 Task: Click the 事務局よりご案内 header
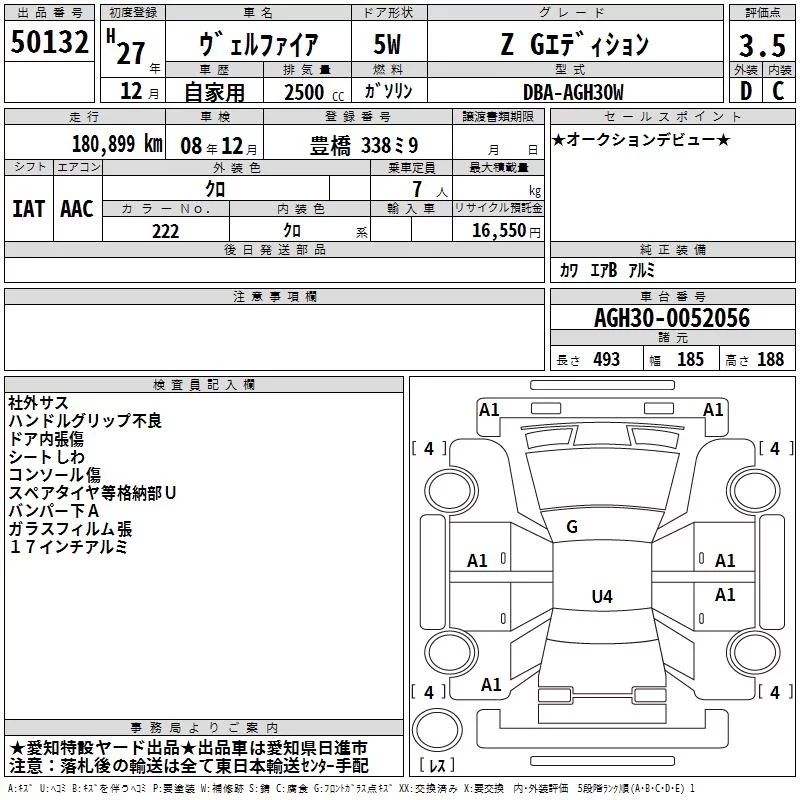click(x=204, y=728)
